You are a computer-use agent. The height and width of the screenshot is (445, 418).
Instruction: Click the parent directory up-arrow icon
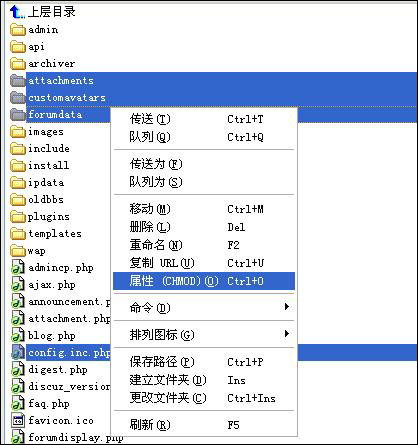click(17, 12)
